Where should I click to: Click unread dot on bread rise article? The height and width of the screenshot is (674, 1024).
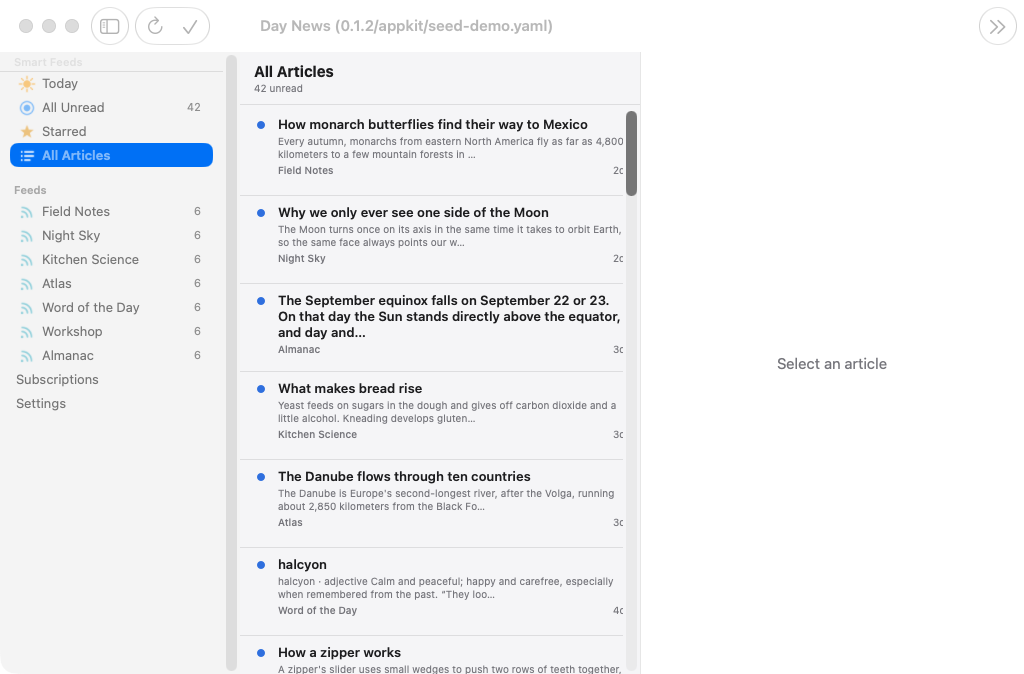[x=261, y=389]
